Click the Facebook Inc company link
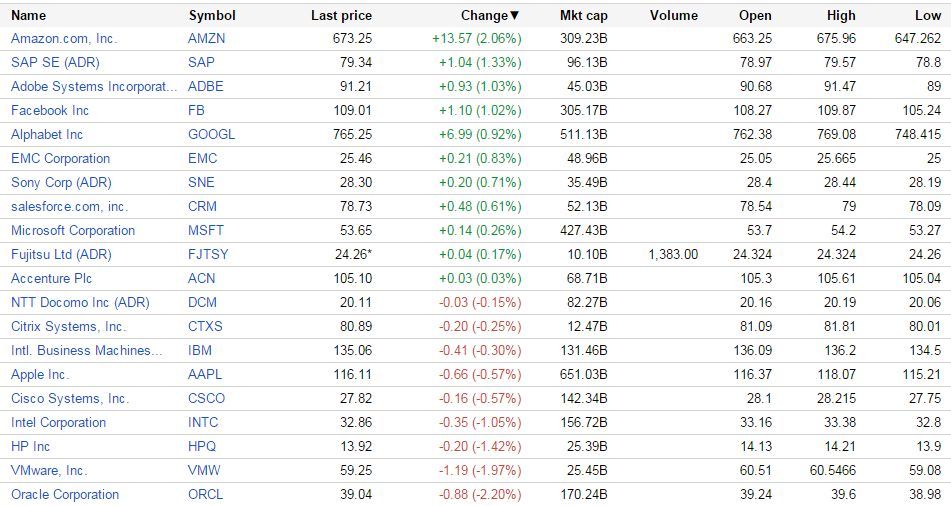Image resolution: width=951 pixels, height=506 pixels. 50,110
